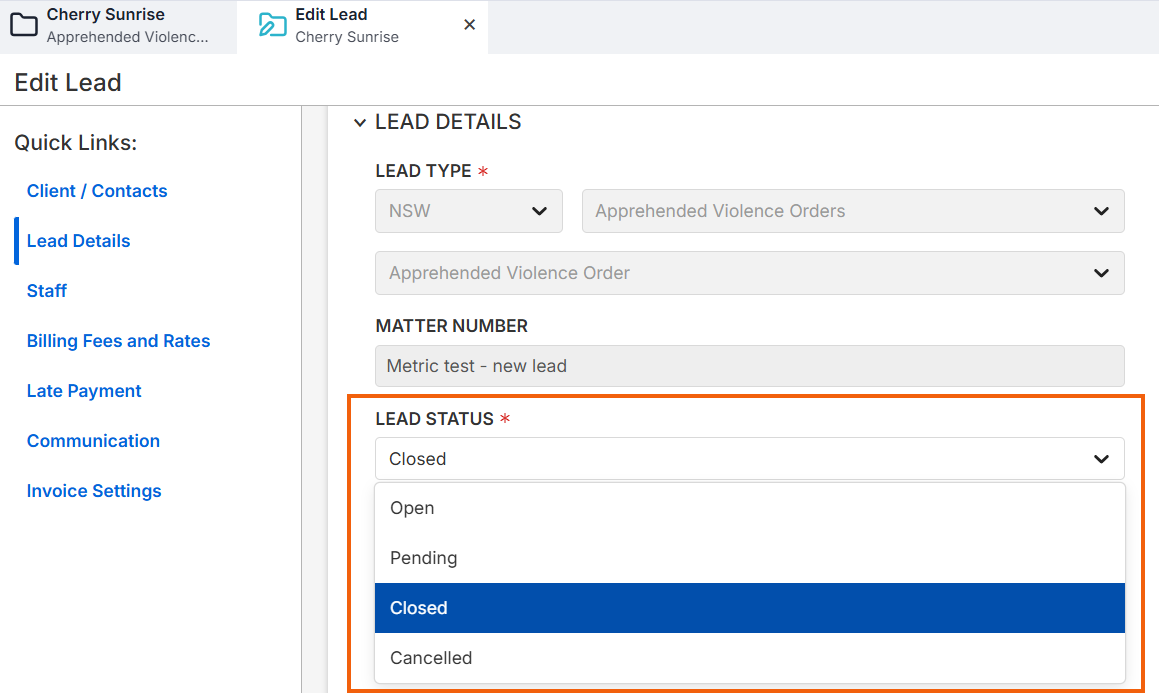Open the Apprehended Violence Order subtype dropdown

(749, 273)
